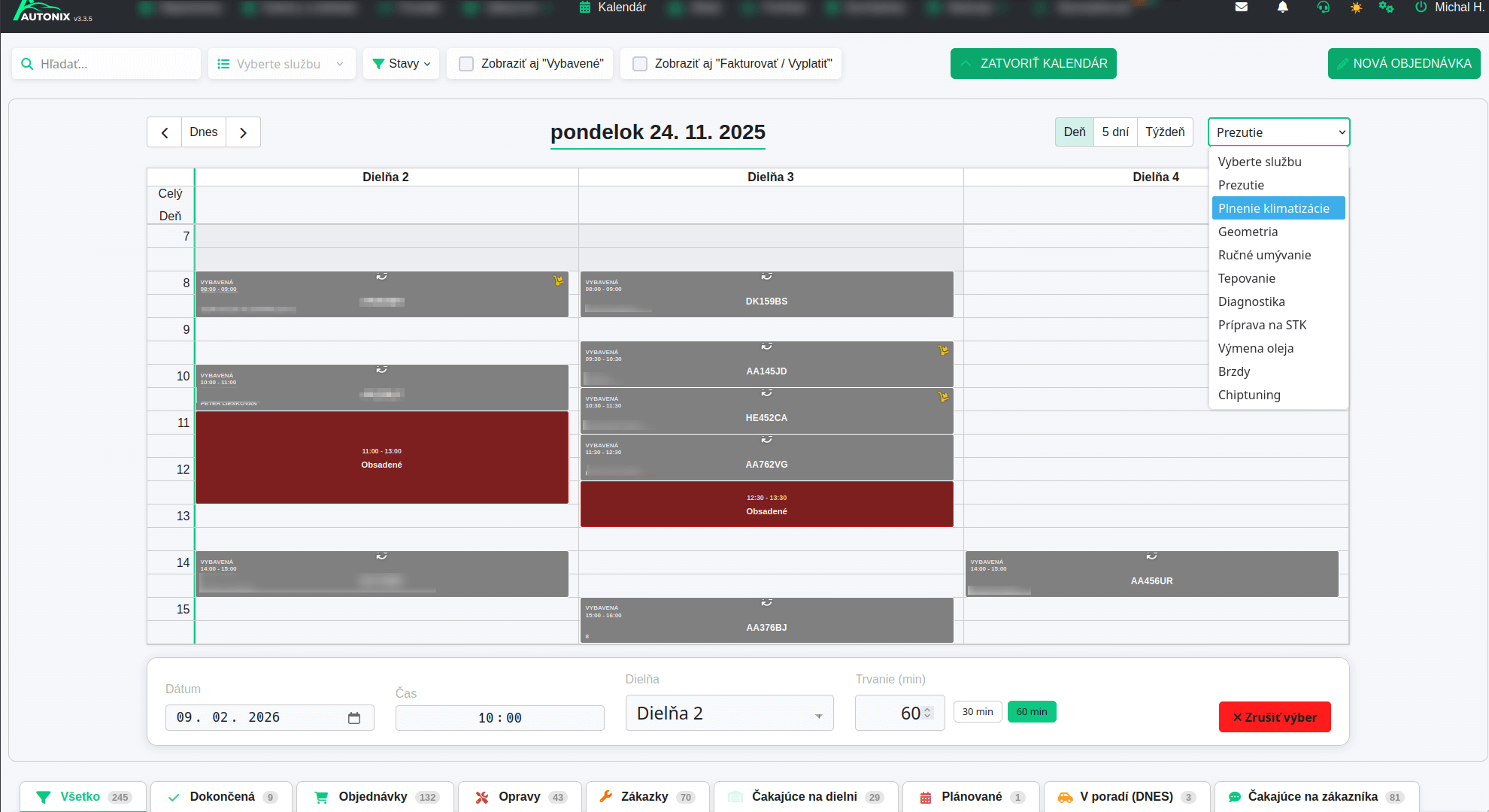1489x812 pixels.
Task: Click the NOVÁ OBJEDNÁVKA button
Action: [x=1403, y=64]
